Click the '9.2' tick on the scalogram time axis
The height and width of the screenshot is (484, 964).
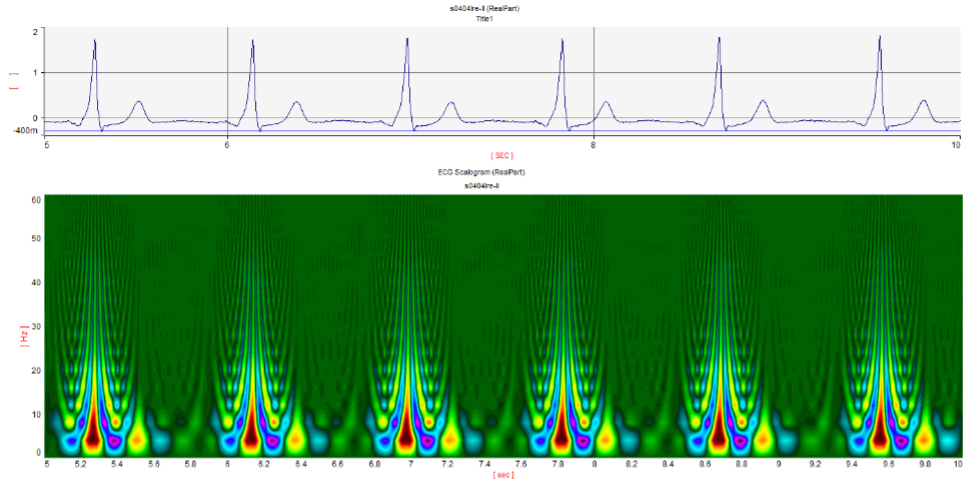pos(813,466)
